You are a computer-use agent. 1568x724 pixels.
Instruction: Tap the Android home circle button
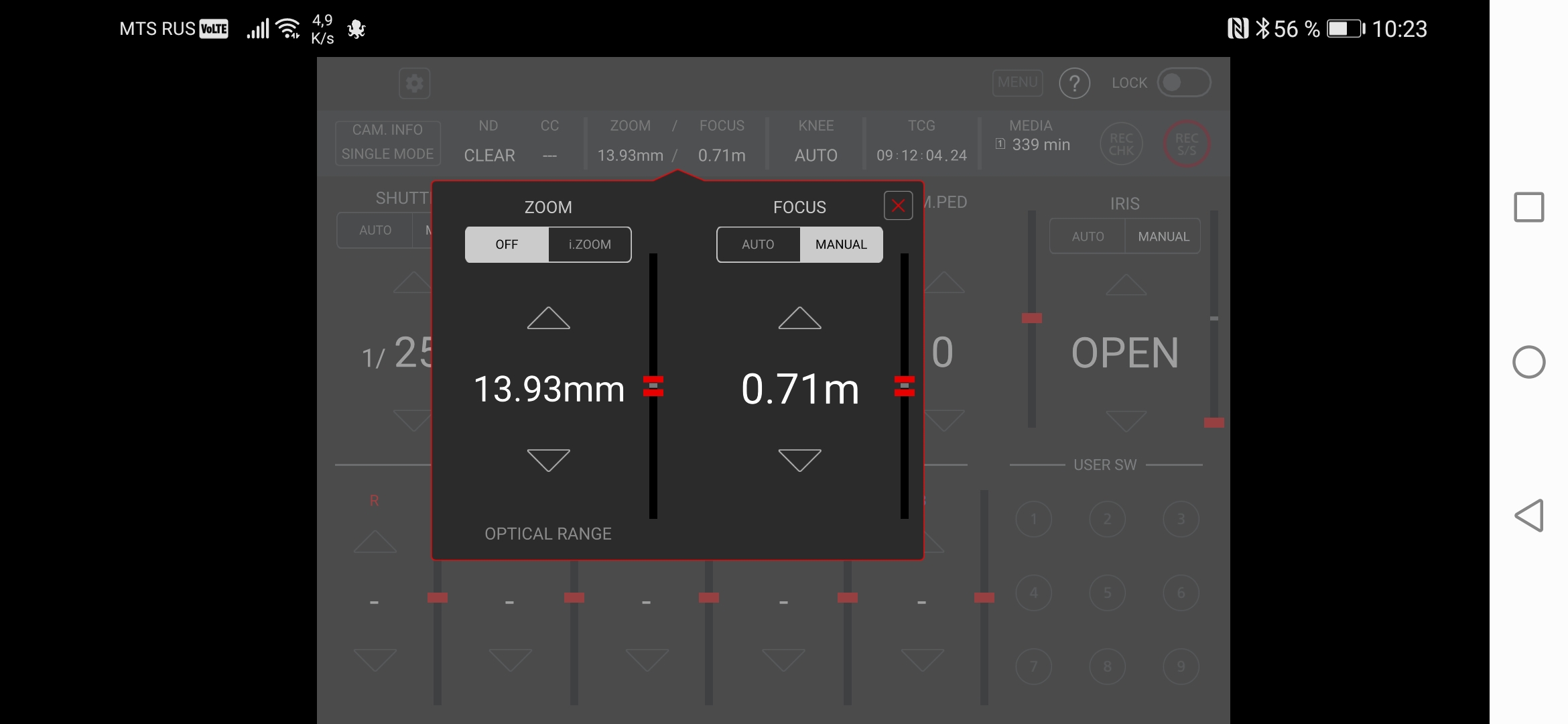coord(1528,362)
